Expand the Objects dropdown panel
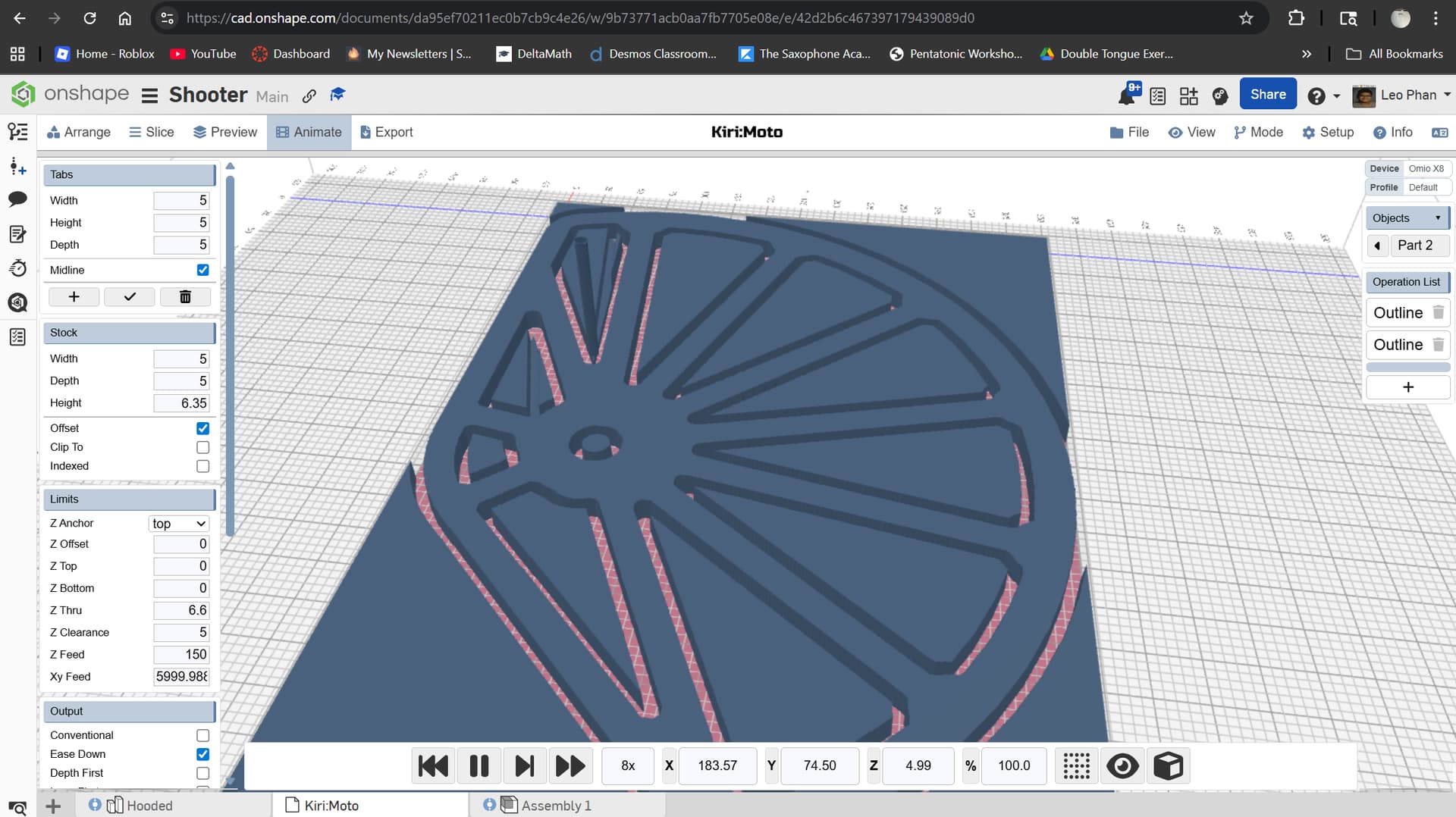Screen dimensions: 1456x817 [1407, 218]
